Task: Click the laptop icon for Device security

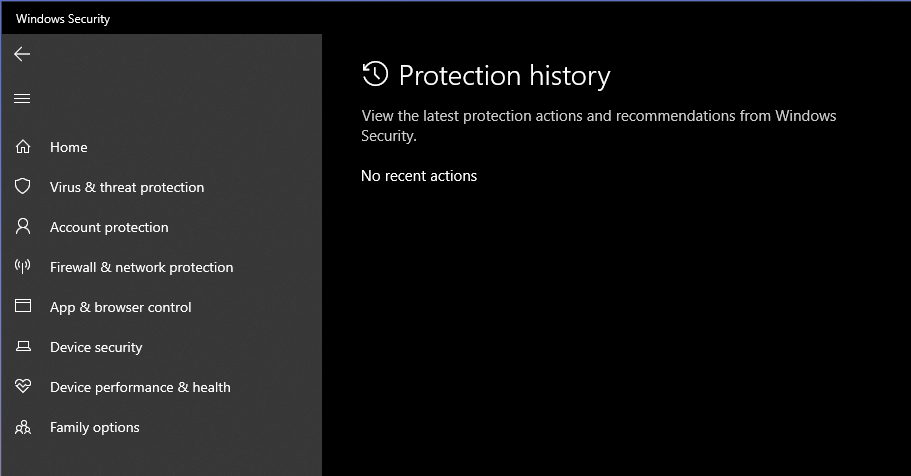Action: tap(22, 347)
